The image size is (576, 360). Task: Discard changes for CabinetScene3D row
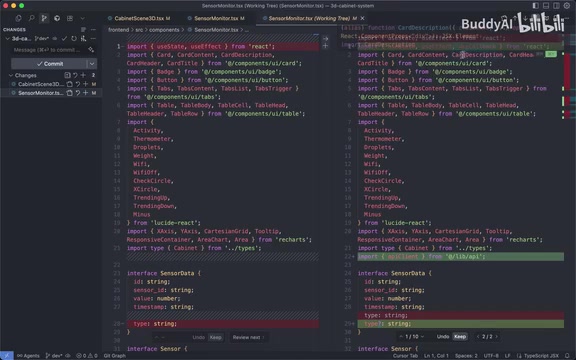[x=78, y=84]
